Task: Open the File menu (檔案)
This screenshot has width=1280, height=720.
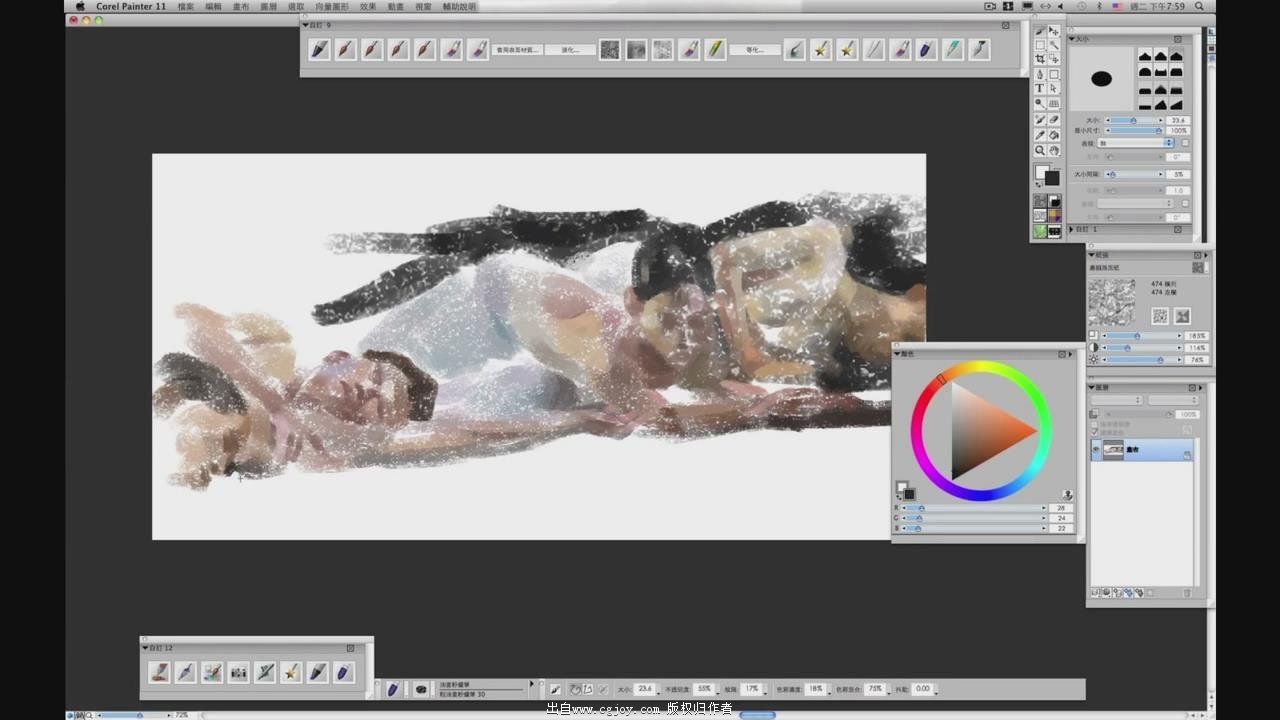Action: [186, 6]
